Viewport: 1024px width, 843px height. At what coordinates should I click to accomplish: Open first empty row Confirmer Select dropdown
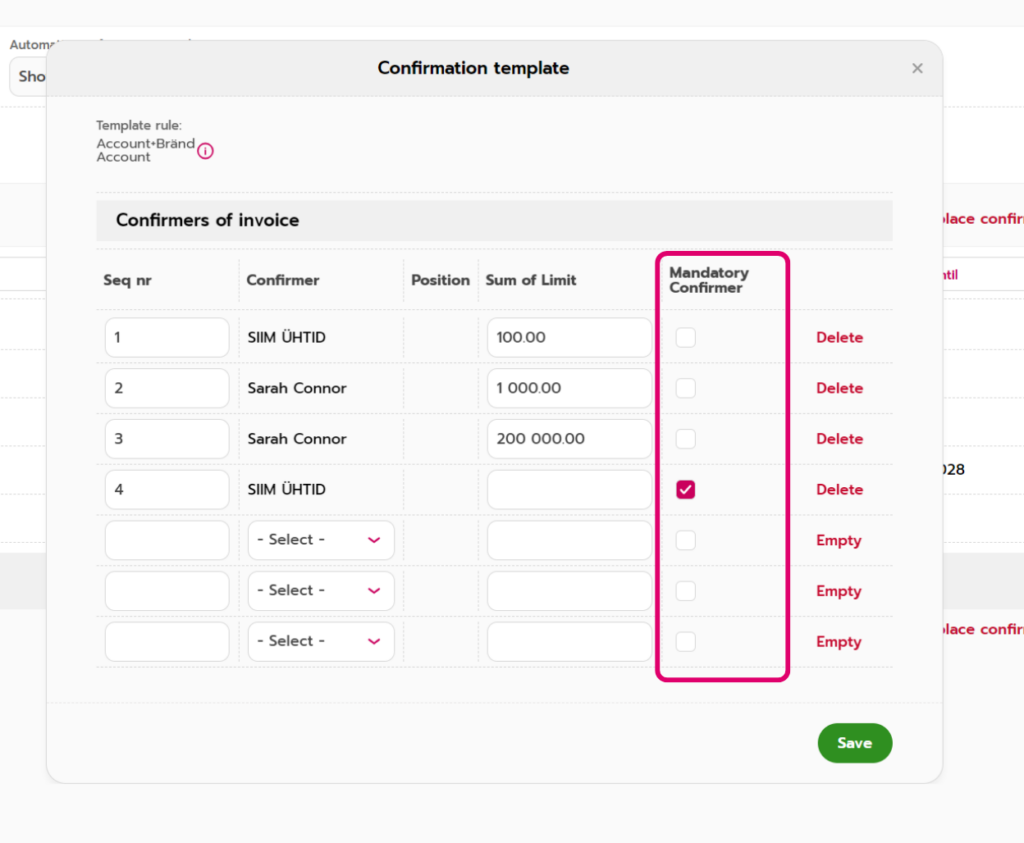click(320, 540)
